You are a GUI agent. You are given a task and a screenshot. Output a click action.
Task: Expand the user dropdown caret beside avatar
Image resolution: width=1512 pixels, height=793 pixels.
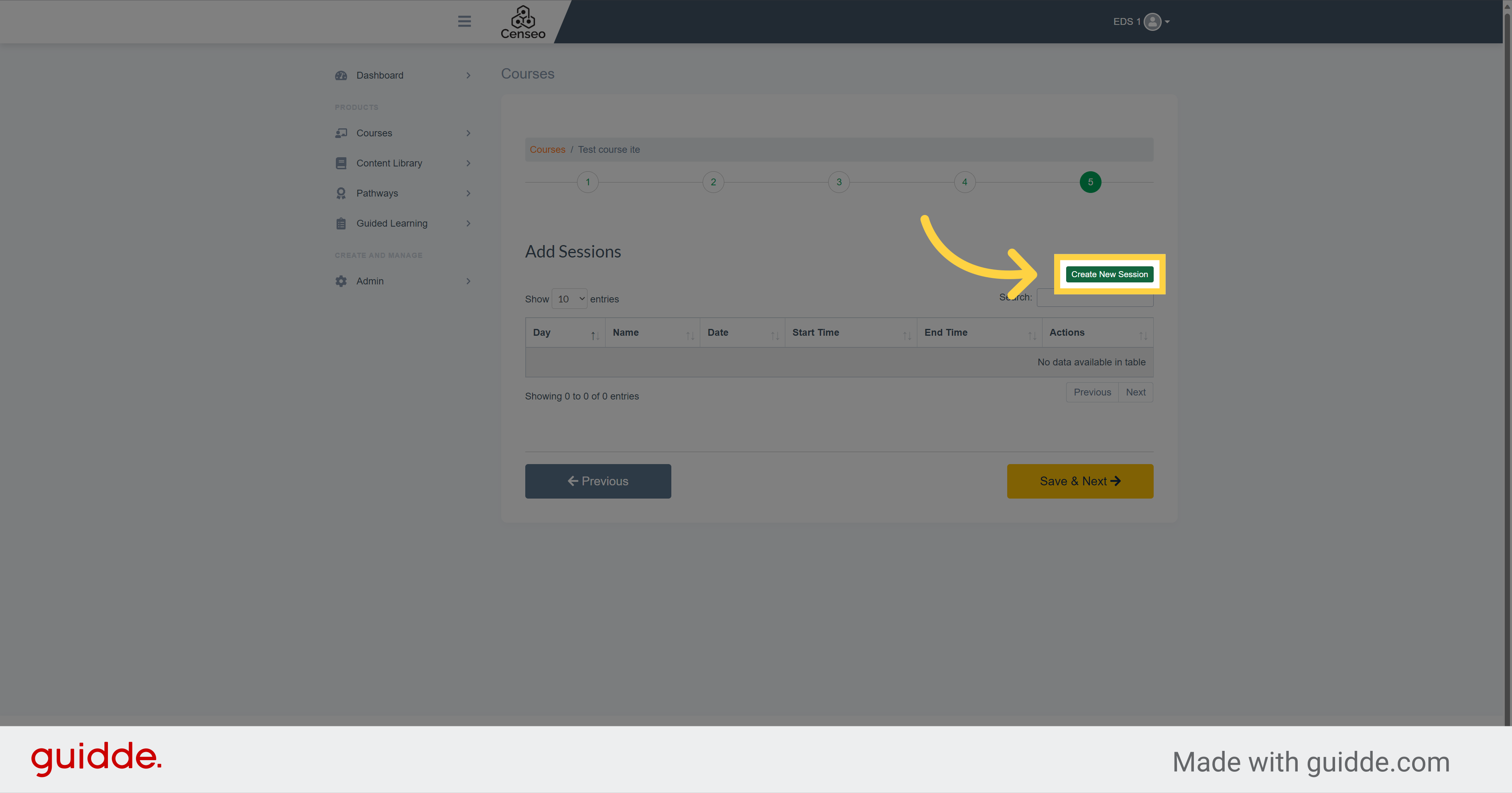[x=1167, y=22]
